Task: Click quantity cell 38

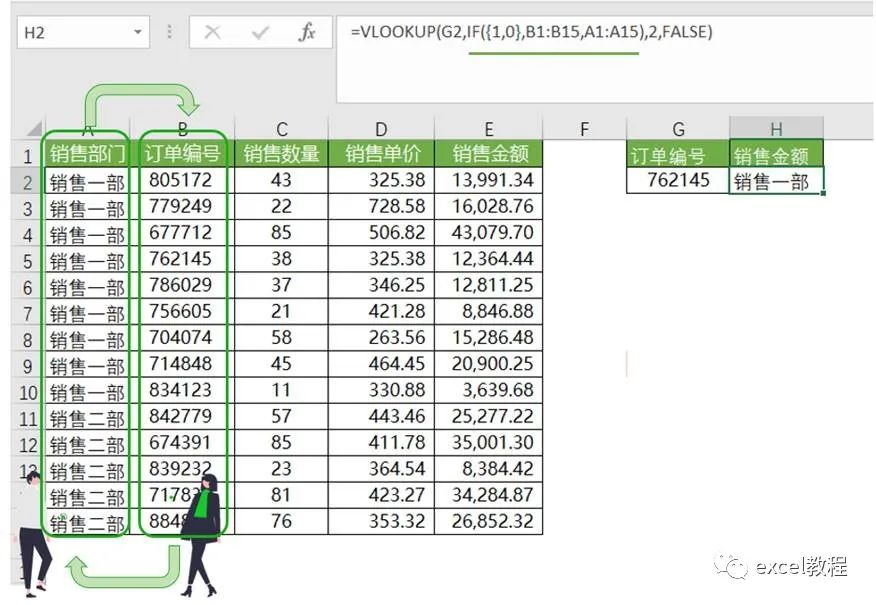Action: click(x=282, y=259)
